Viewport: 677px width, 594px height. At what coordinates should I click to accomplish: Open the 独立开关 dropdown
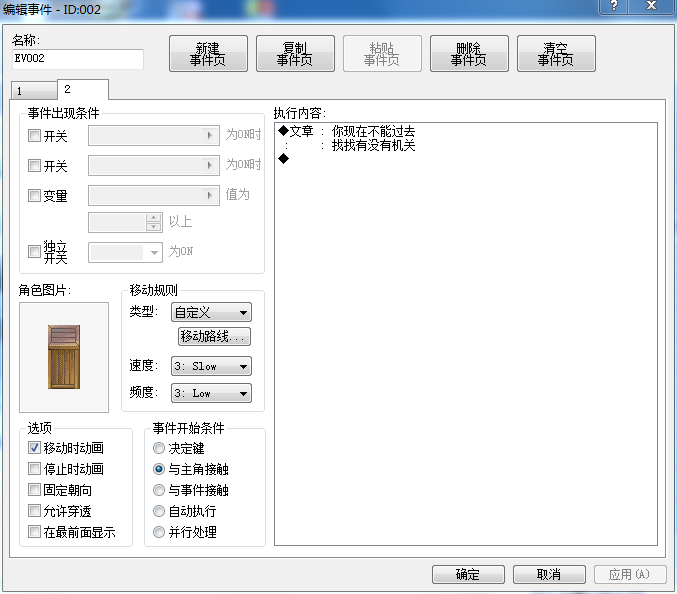click(125, 253)
